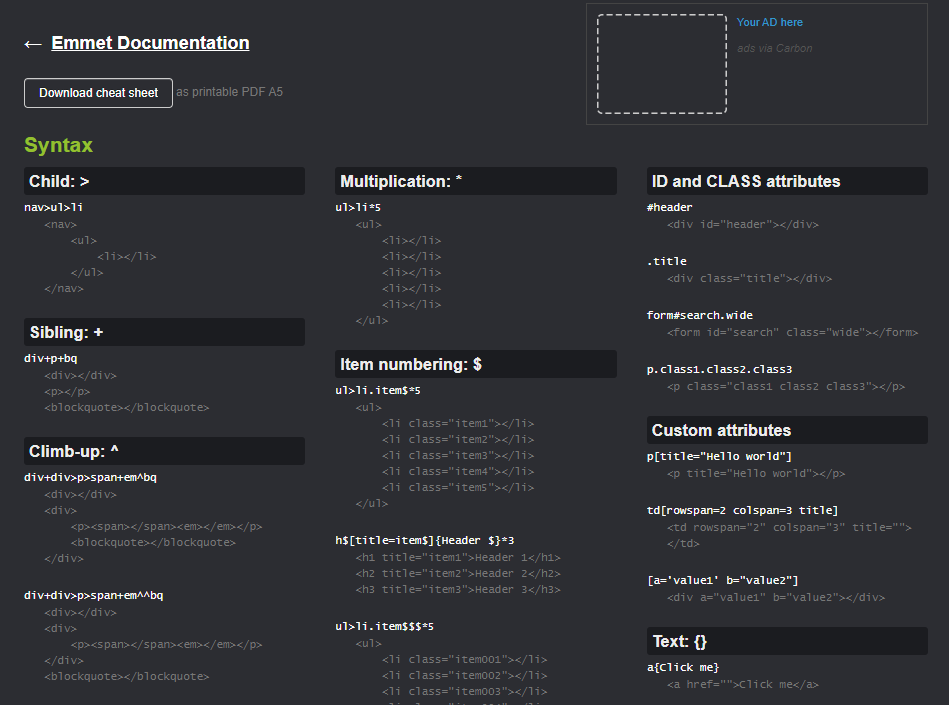Click the div+div>p>span+em^bq abbreviation
949x705 pixels.
click(x=90, y=477)
